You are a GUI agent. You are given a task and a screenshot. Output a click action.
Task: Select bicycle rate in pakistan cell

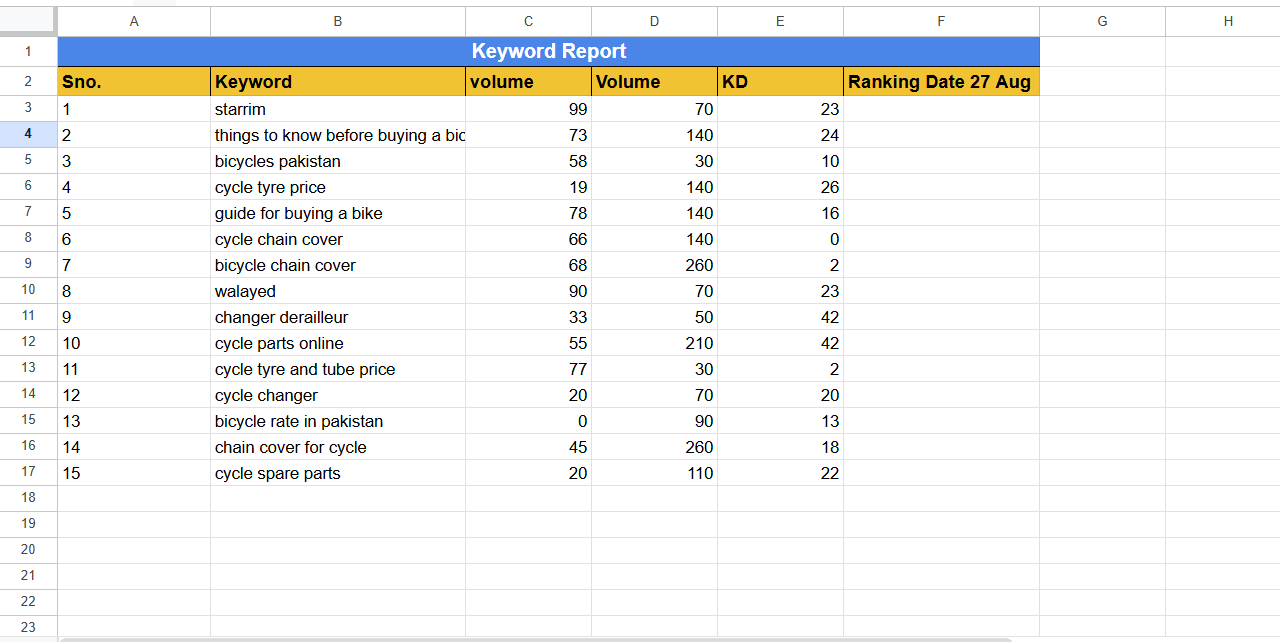click(x=338, y=421)
